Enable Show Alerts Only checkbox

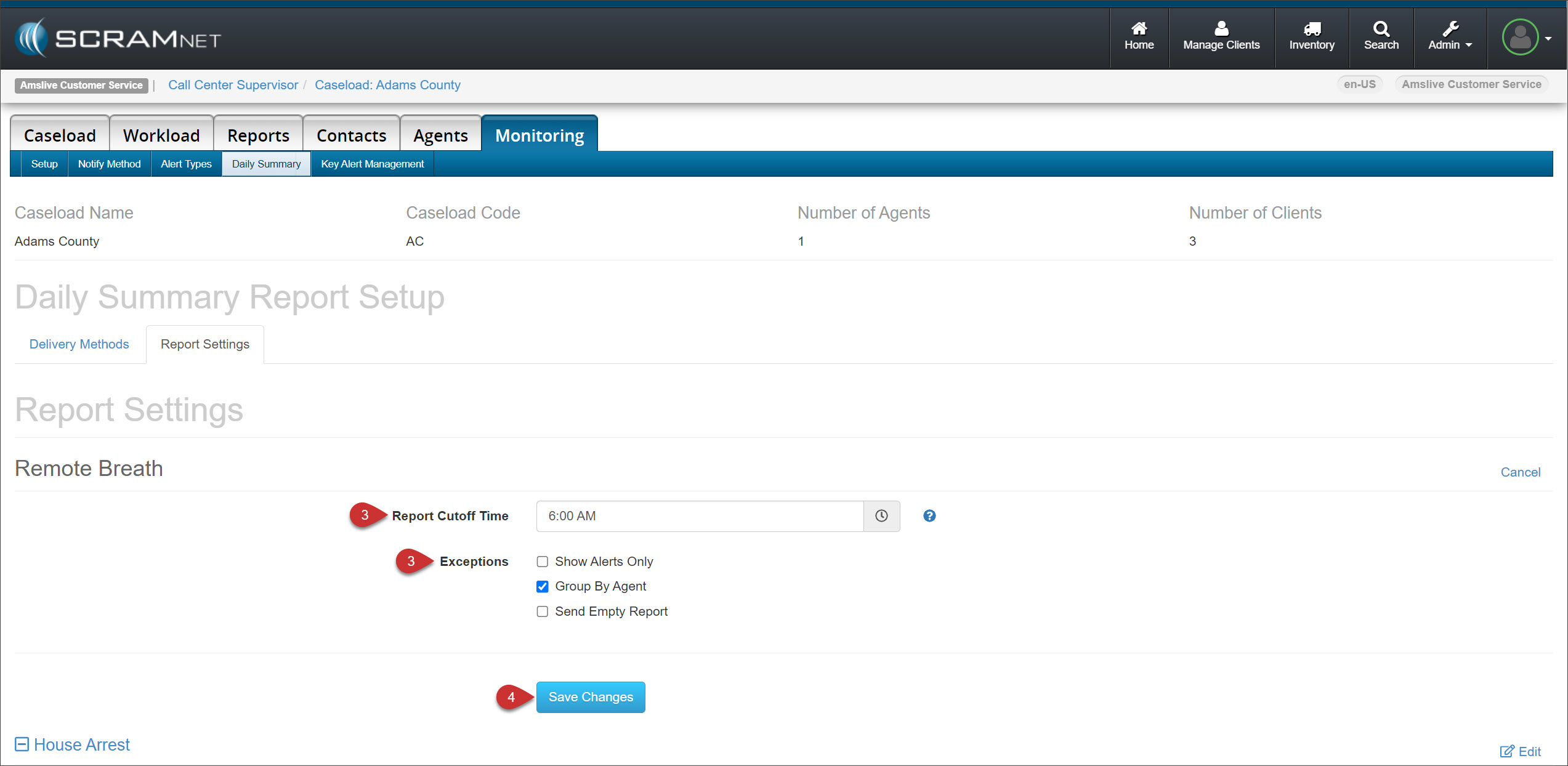(542, 562)
